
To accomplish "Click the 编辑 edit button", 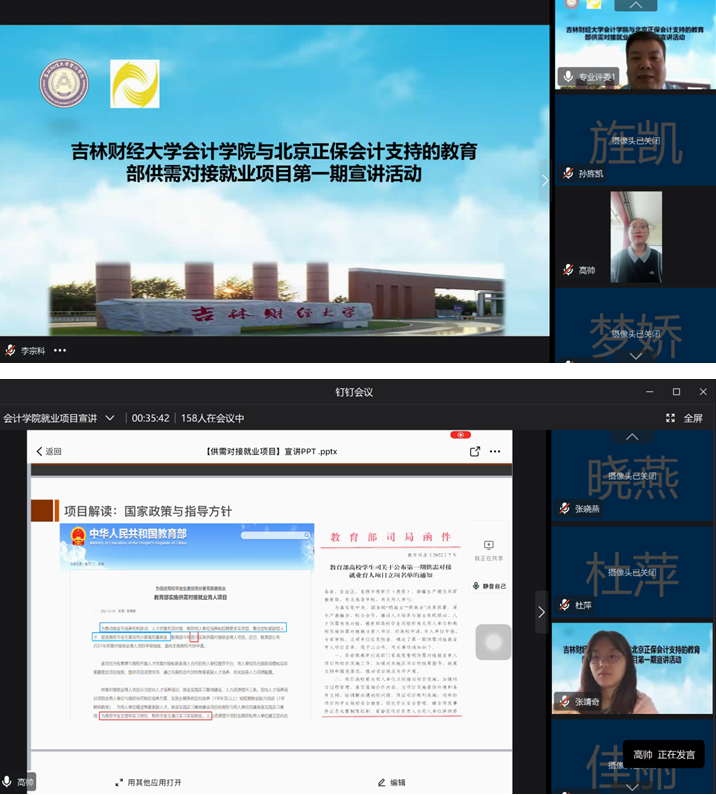I will pos(390,782).
